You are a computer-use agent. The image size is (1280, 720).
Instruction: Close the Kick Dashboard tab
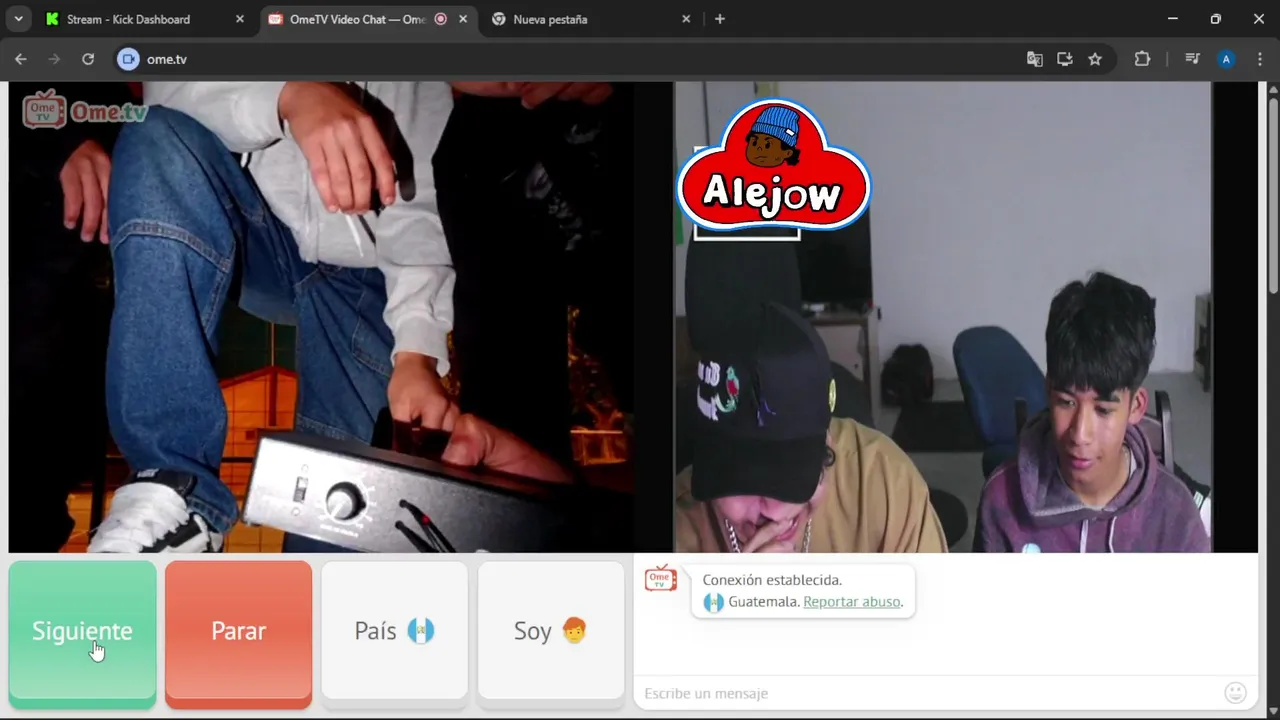pyautogui.click(x=239, y=19)
